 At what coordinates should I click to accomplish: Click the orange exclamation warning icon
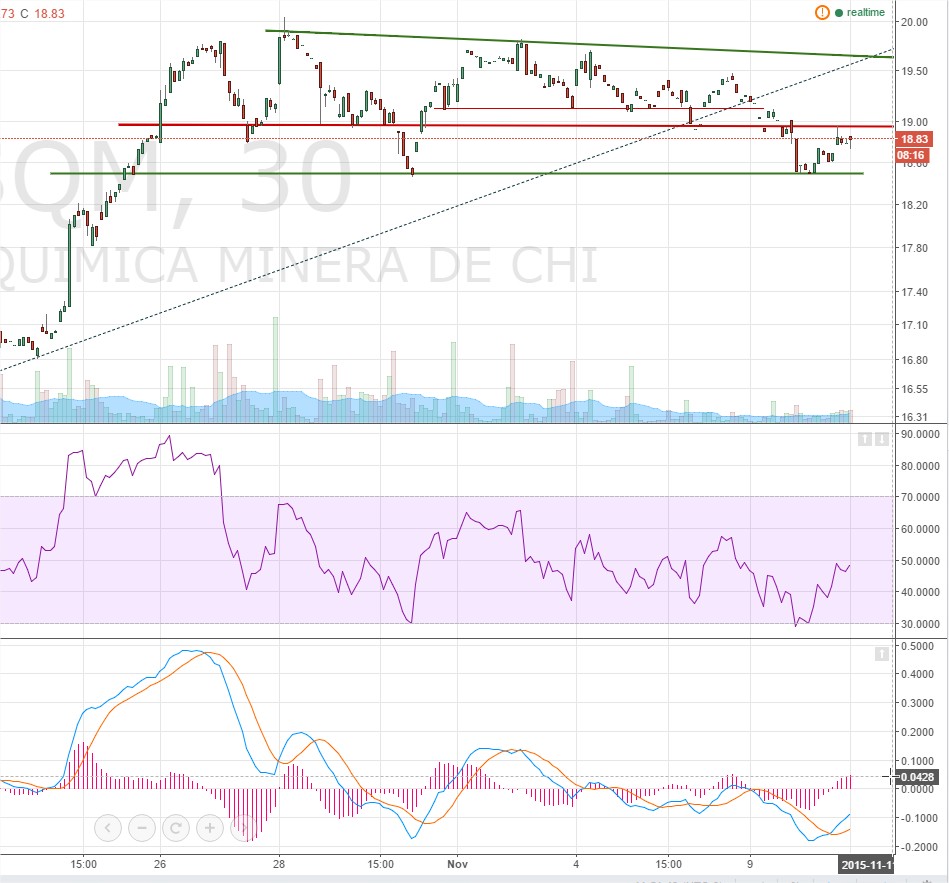822,12
